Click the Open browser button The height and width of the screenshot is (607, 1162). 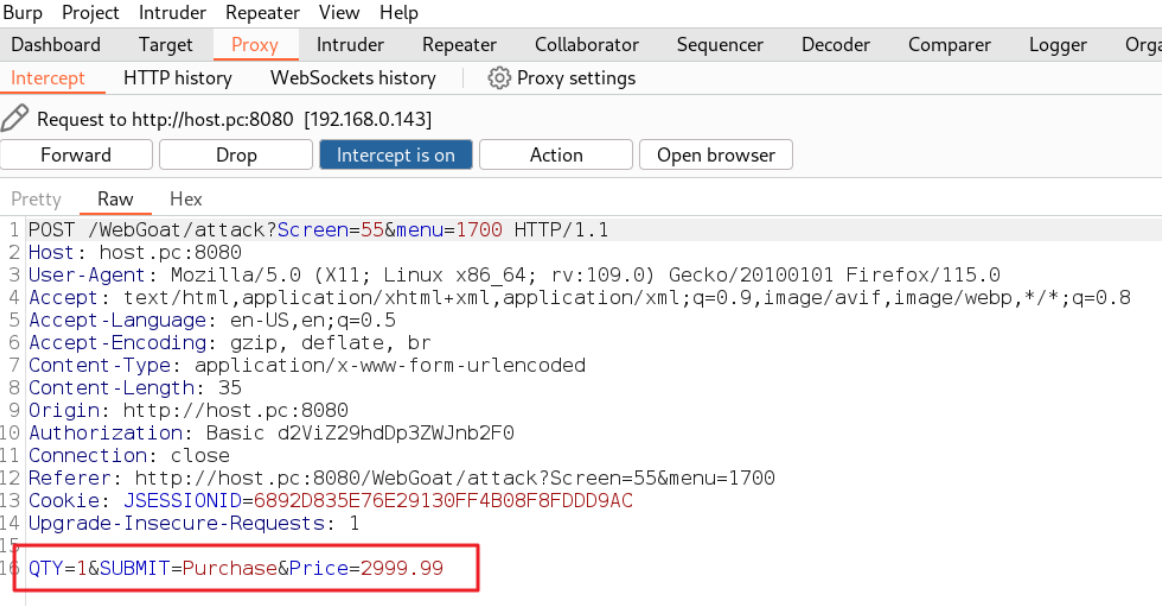(716, 155)
